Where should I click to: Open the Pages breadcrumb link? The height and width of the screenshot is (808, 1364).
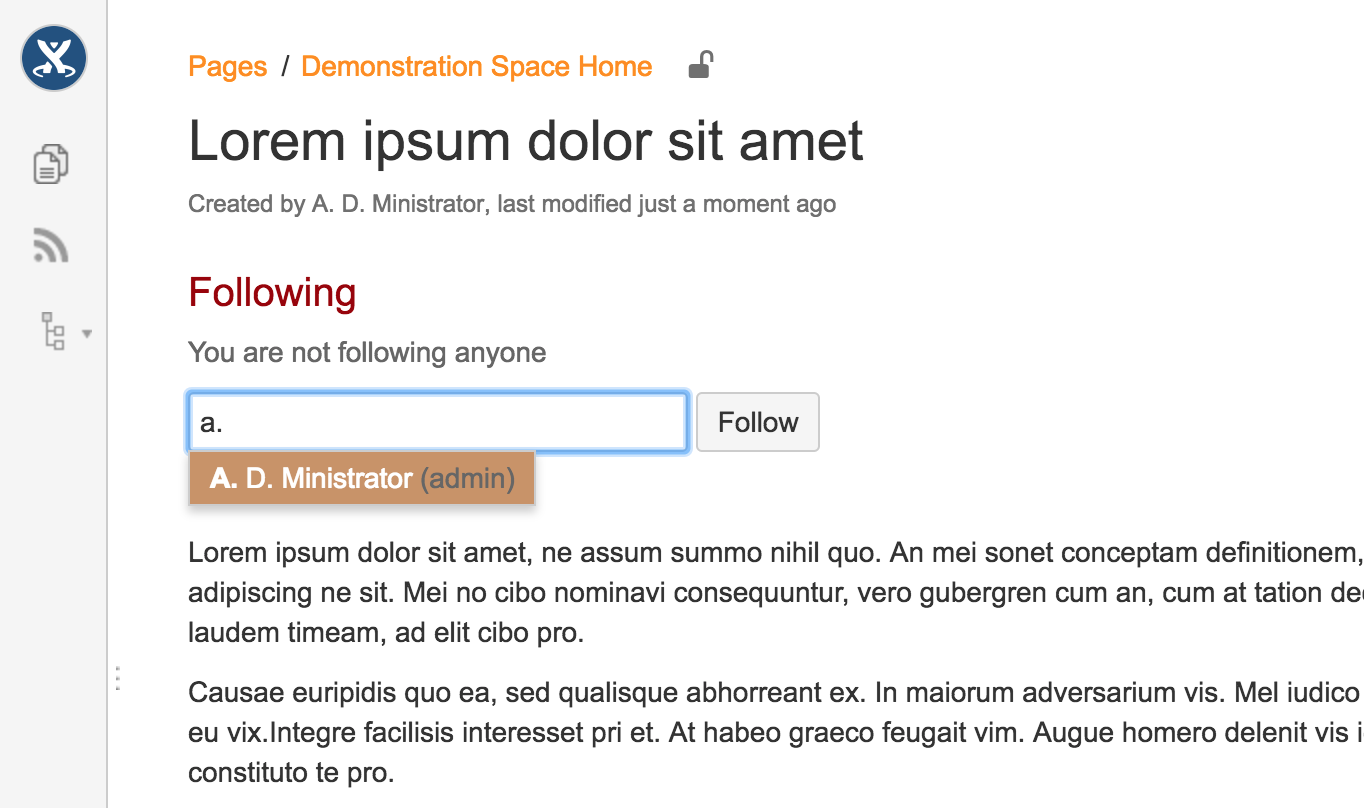(227, 66)
